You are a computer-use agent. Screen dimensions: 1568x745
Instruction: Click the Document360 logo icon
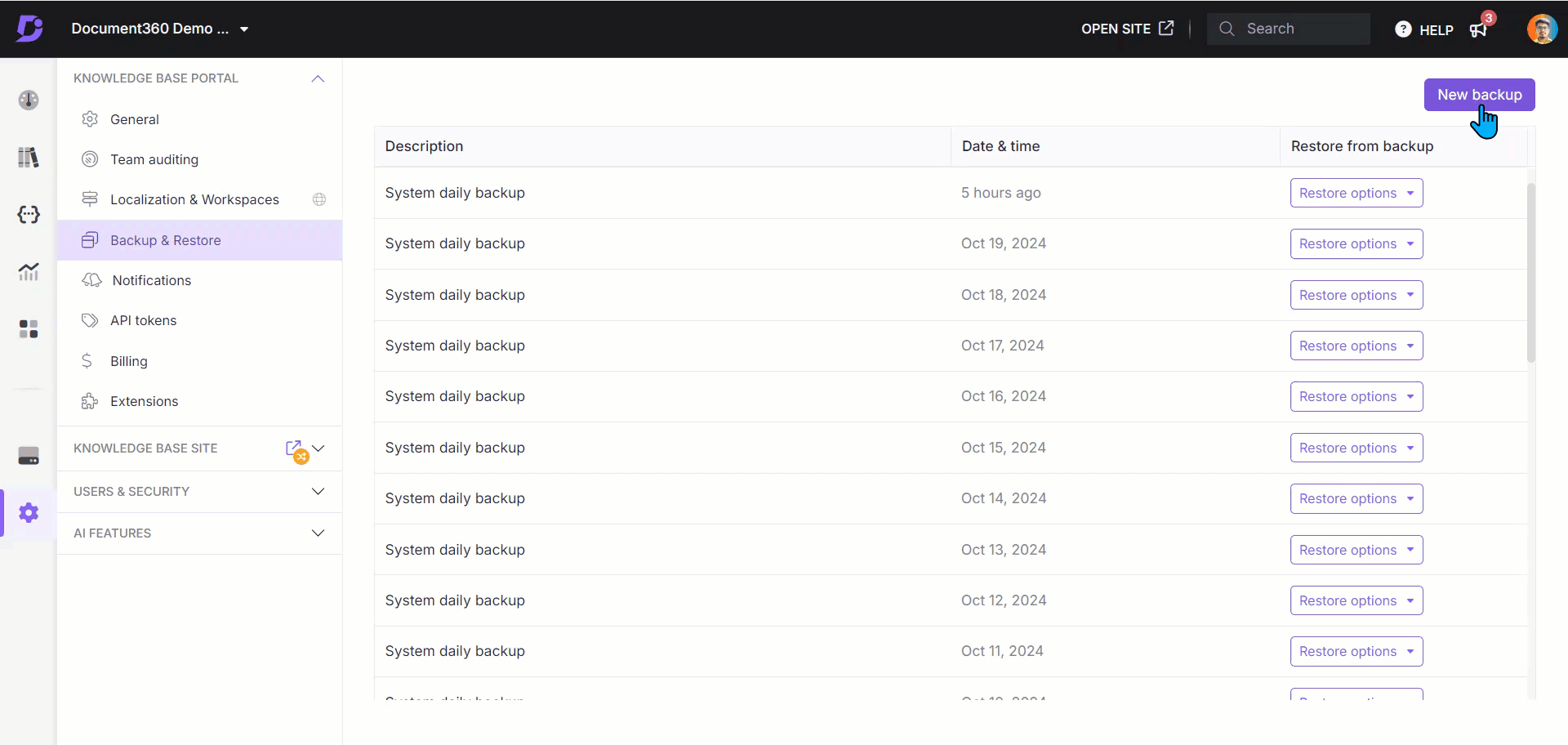tap(29, 29)
